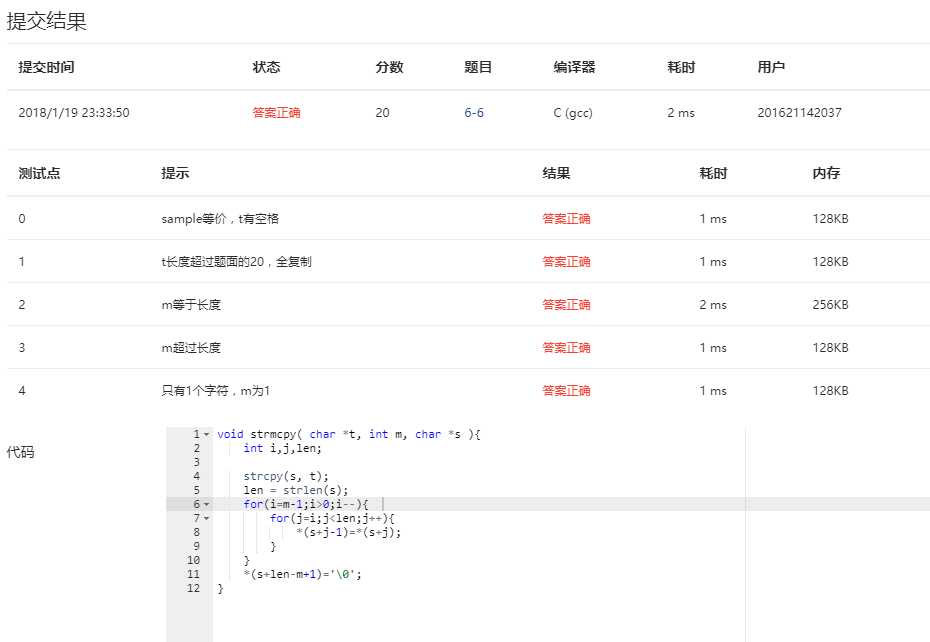This screenshot has height=642, width=930.
Task: Click the user ID 201621142037
Action: click(799, 113)
